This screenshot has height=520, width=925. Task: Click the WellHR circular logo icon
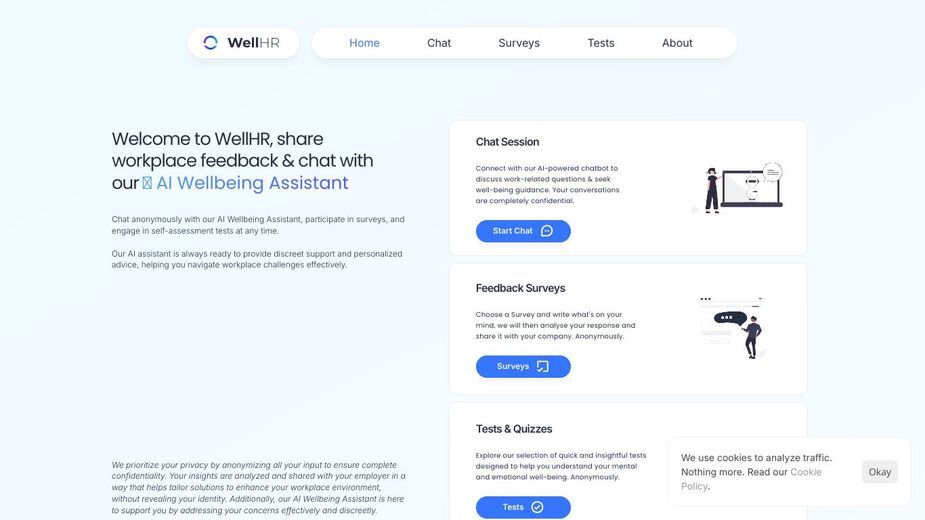211,42
